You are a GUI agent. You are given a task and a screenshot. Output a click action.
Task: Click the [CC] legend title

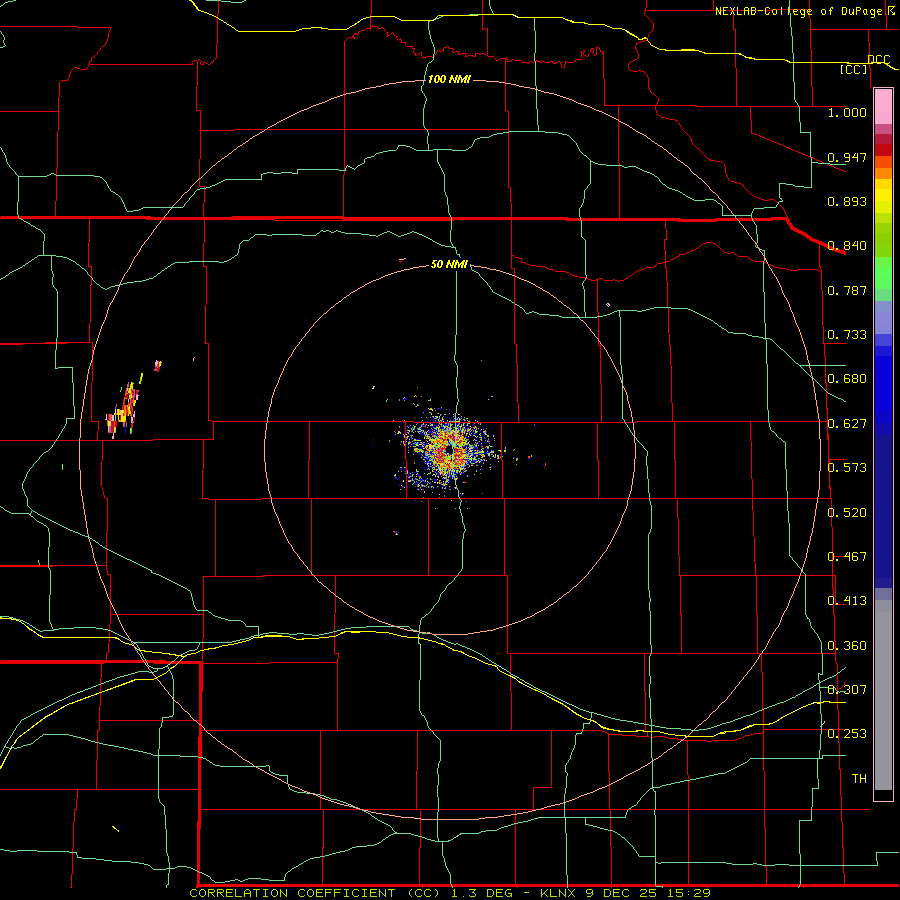coord(854,69)
